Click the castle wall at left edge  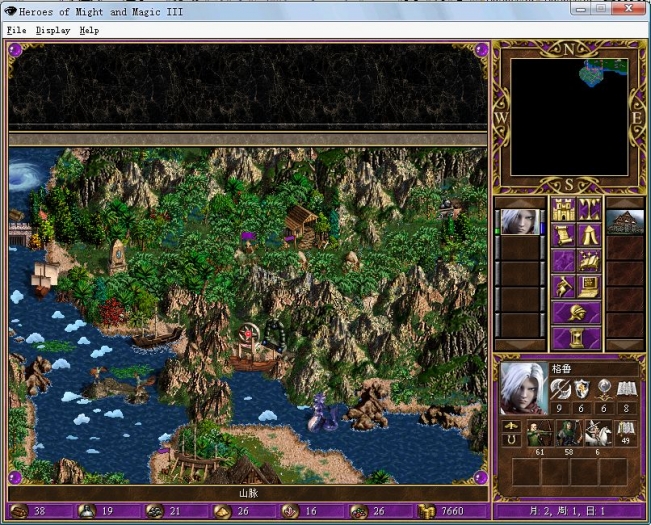pyautogui.click(x=20, y=234)
